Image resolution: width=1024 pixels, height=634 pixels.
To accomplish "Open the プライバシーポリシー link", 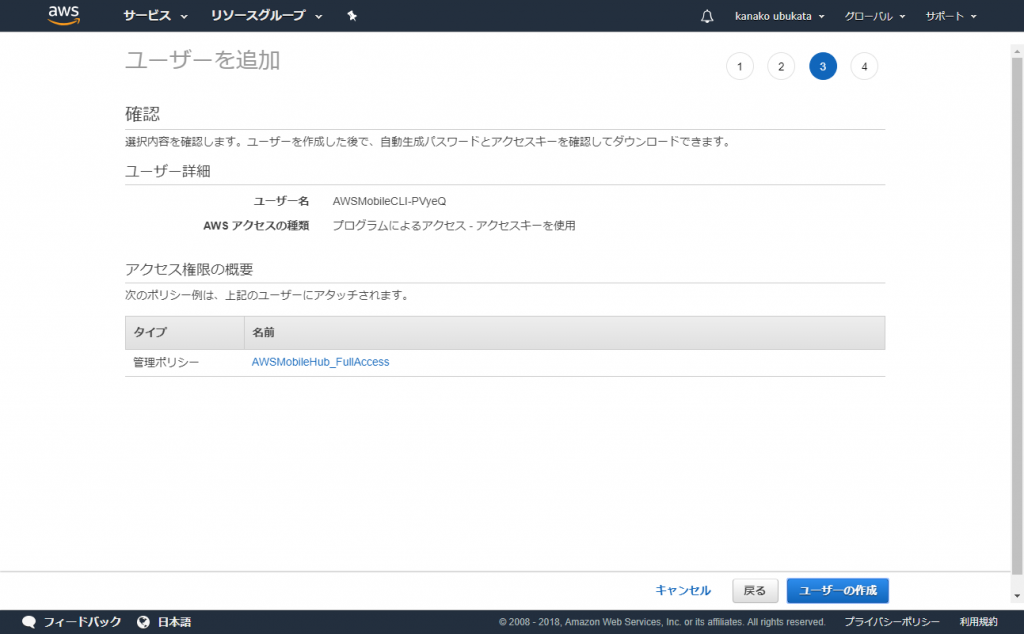I will click(x=891, y=622).
